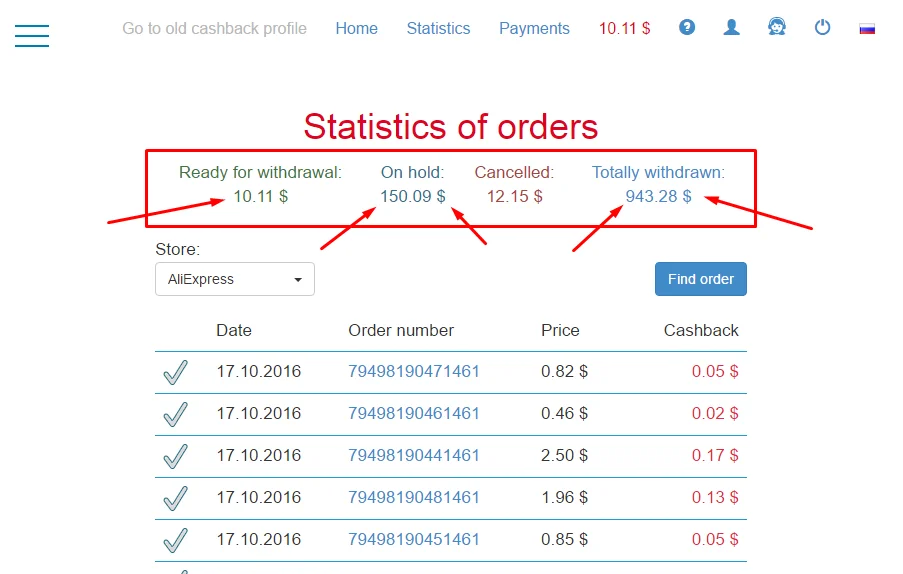The width and height of the screenshot is (903, 574).
Task: Click cashback 0.17 $ cell
Action: click(715, 455)
